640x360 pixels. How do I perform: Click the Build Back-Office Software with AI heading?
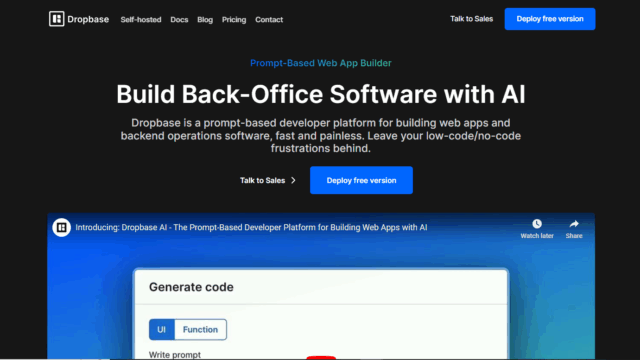(x=320, y=94)
